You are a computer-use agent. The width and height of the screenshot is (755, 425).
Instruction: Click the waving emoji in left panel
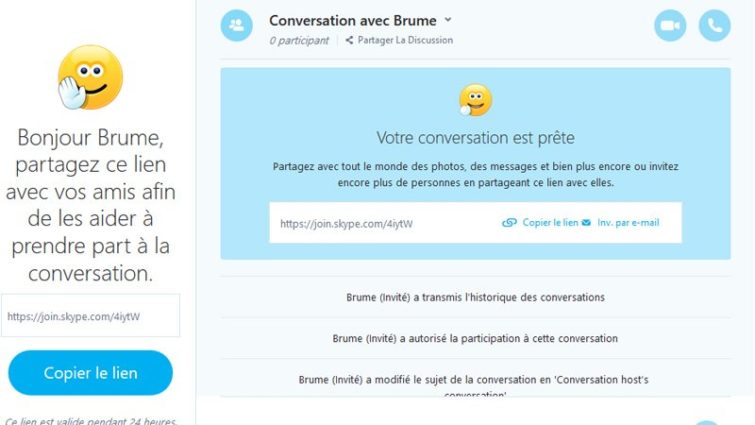click(90, 77)
